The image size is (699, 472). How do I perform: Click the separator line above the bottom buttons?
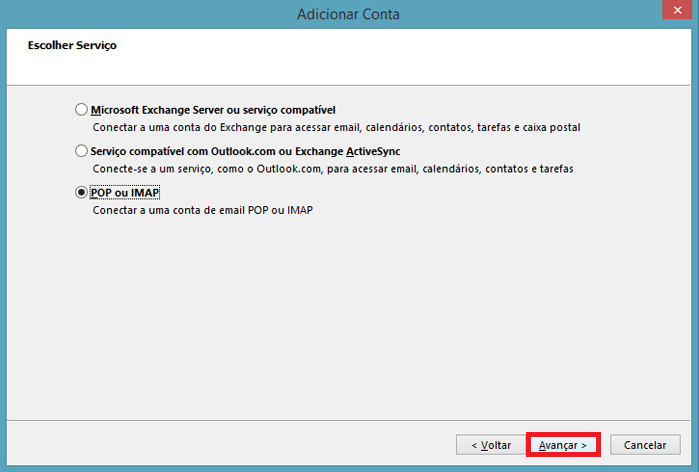coord(350,422)
